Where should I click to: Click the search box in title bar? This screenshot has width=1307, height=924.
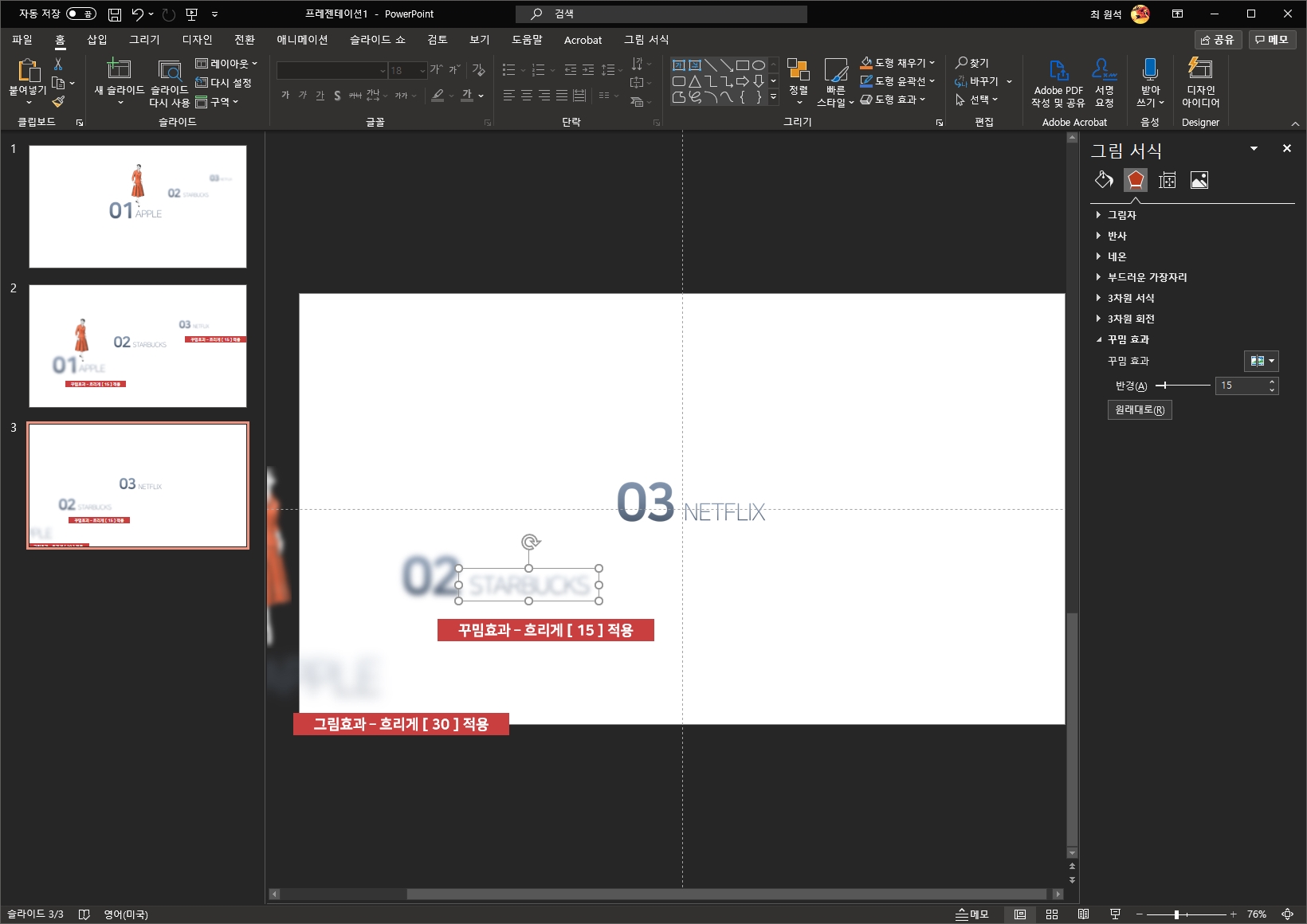click(x=661, y=14)
